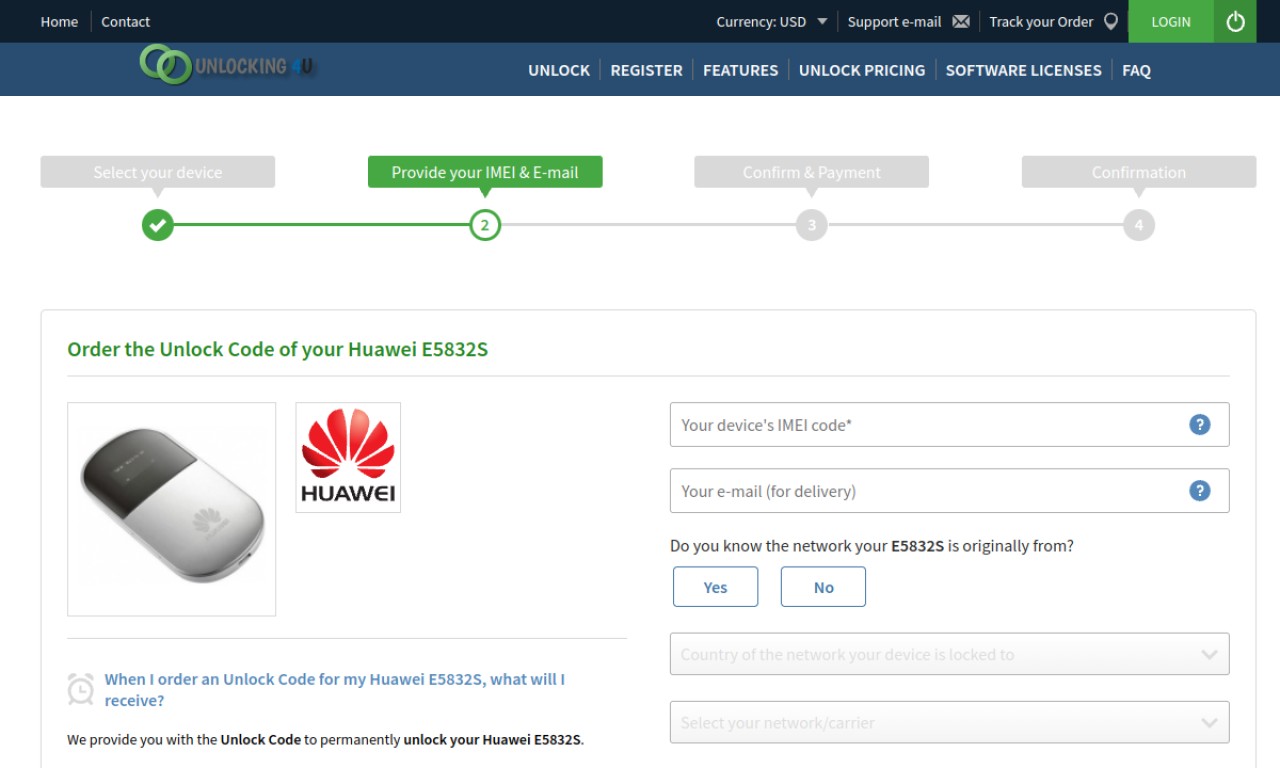Screen dimensions: 1280x768
Task: Click the green LOGIN button
Action: pos(1171,21)
